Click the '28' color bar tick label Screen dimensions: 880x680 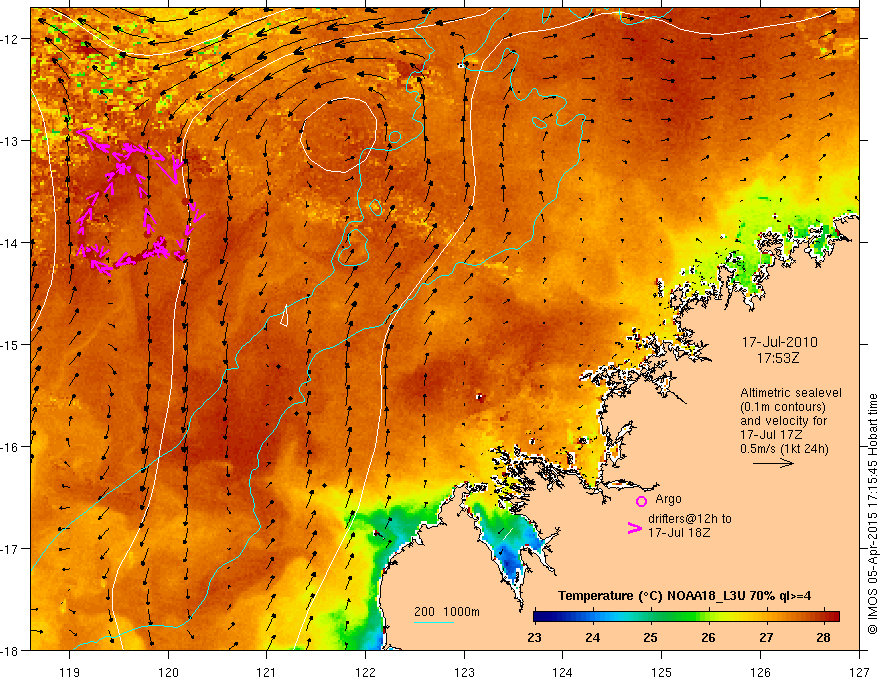(823, 637)
